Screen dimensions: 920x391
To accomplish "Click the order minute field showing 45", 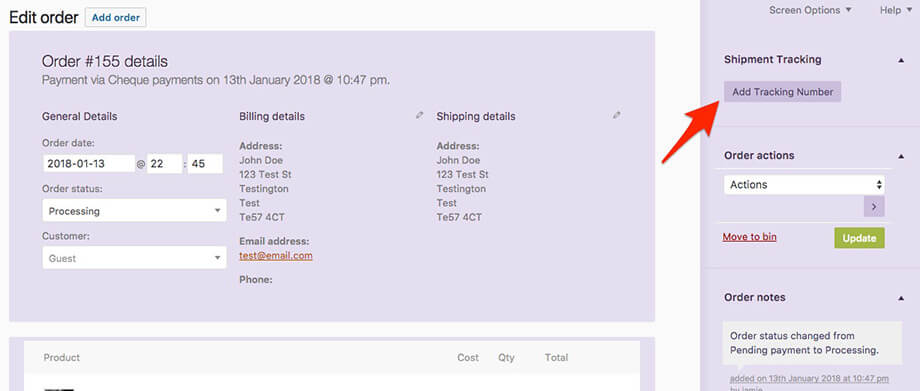I will 205,164.
